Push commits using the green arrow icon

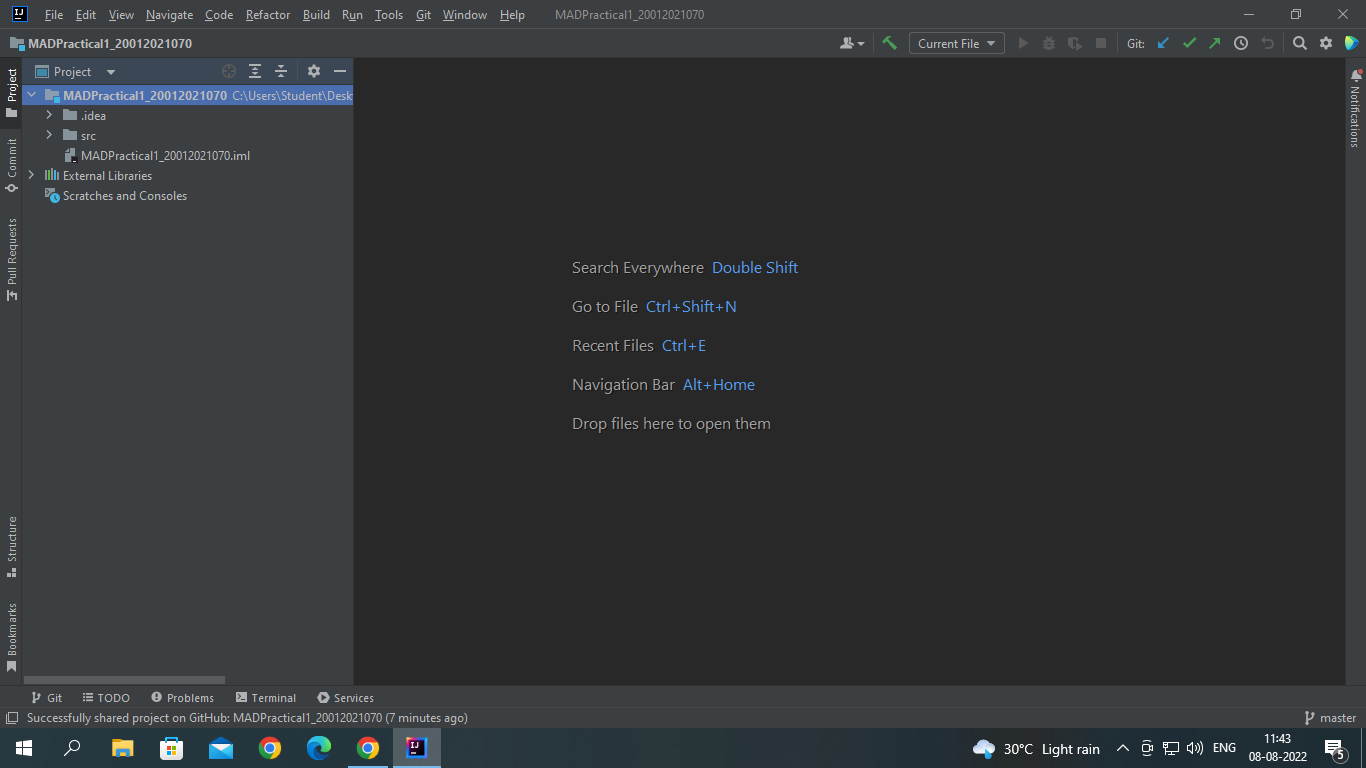[1214, 43]
